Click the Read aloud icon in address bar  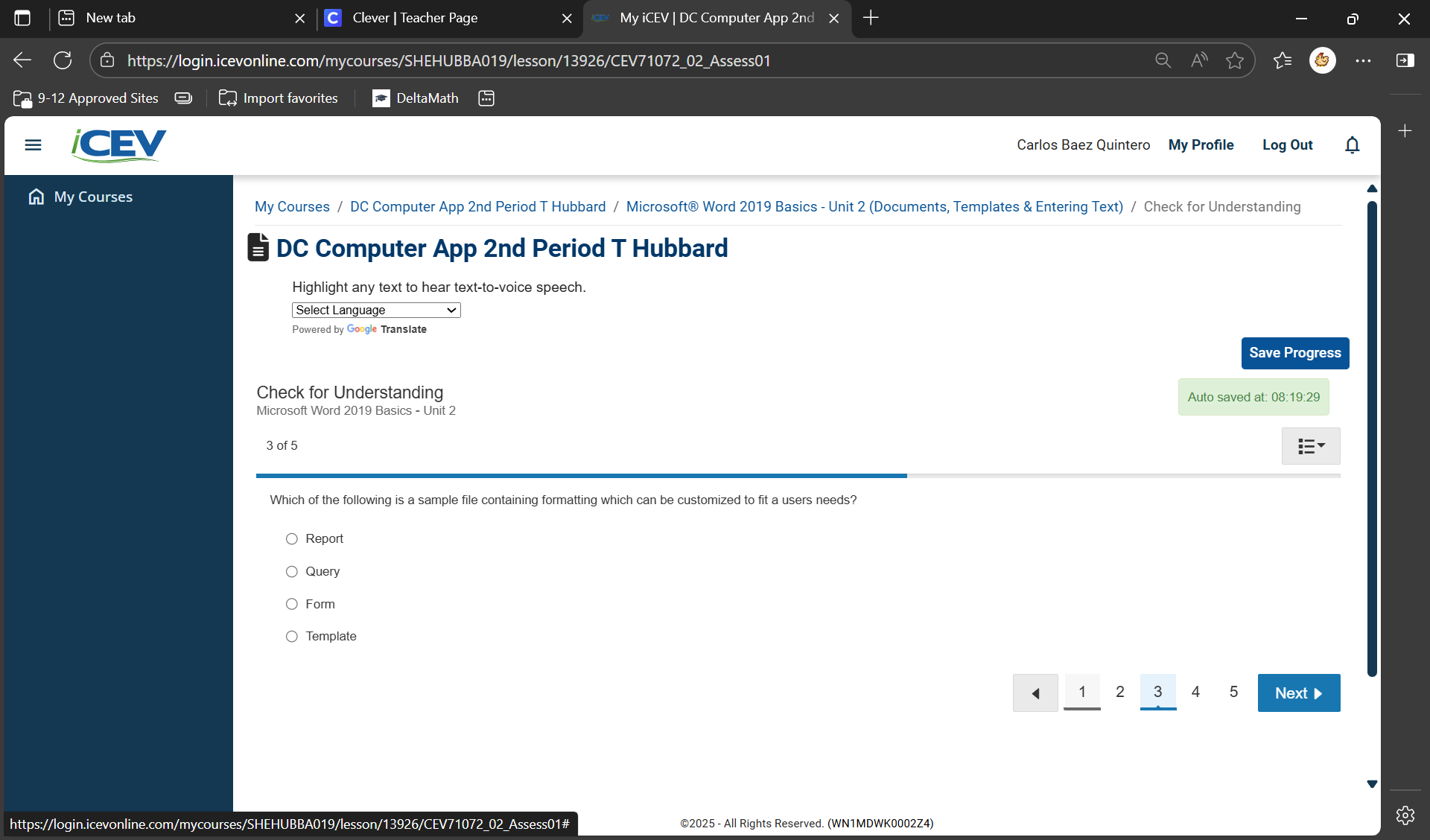click(1199, 60)
